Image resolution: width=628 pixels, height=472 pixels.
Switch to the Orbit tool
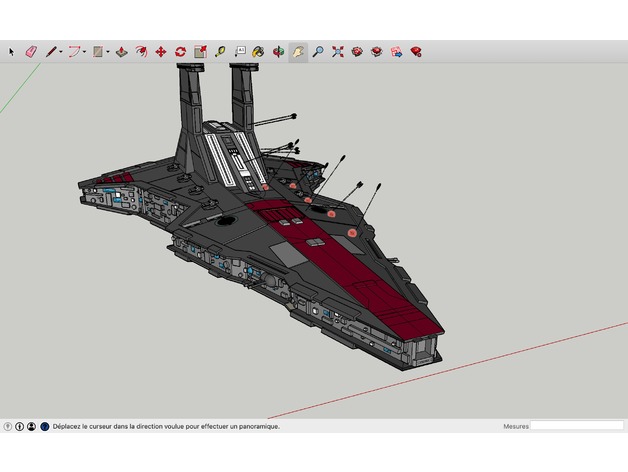pyautogui.click(x=278, y=51)
